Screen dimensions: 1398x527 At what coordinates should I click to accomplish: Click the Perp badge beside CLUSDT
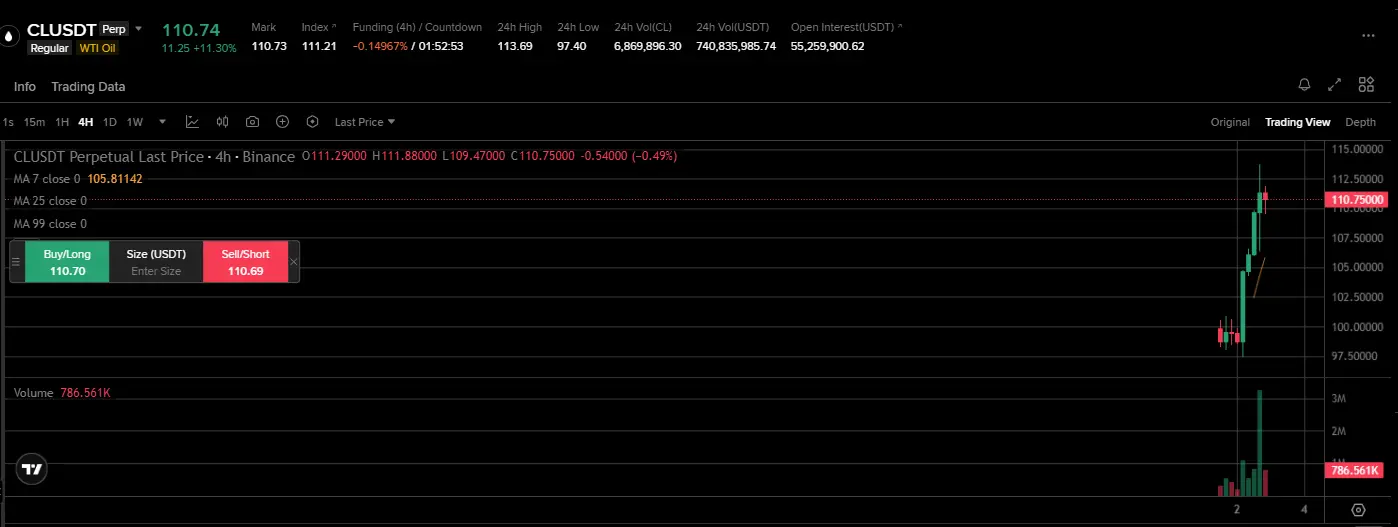(114, 29)
